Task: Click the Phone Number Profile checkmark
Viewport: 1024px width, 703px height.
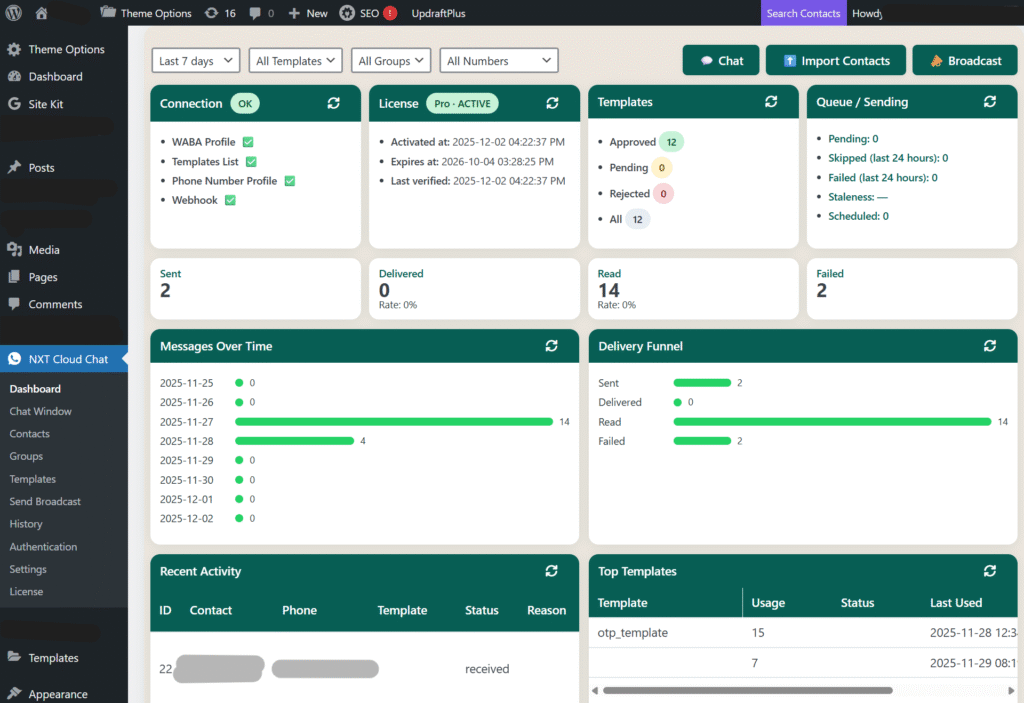Action: 290,181
